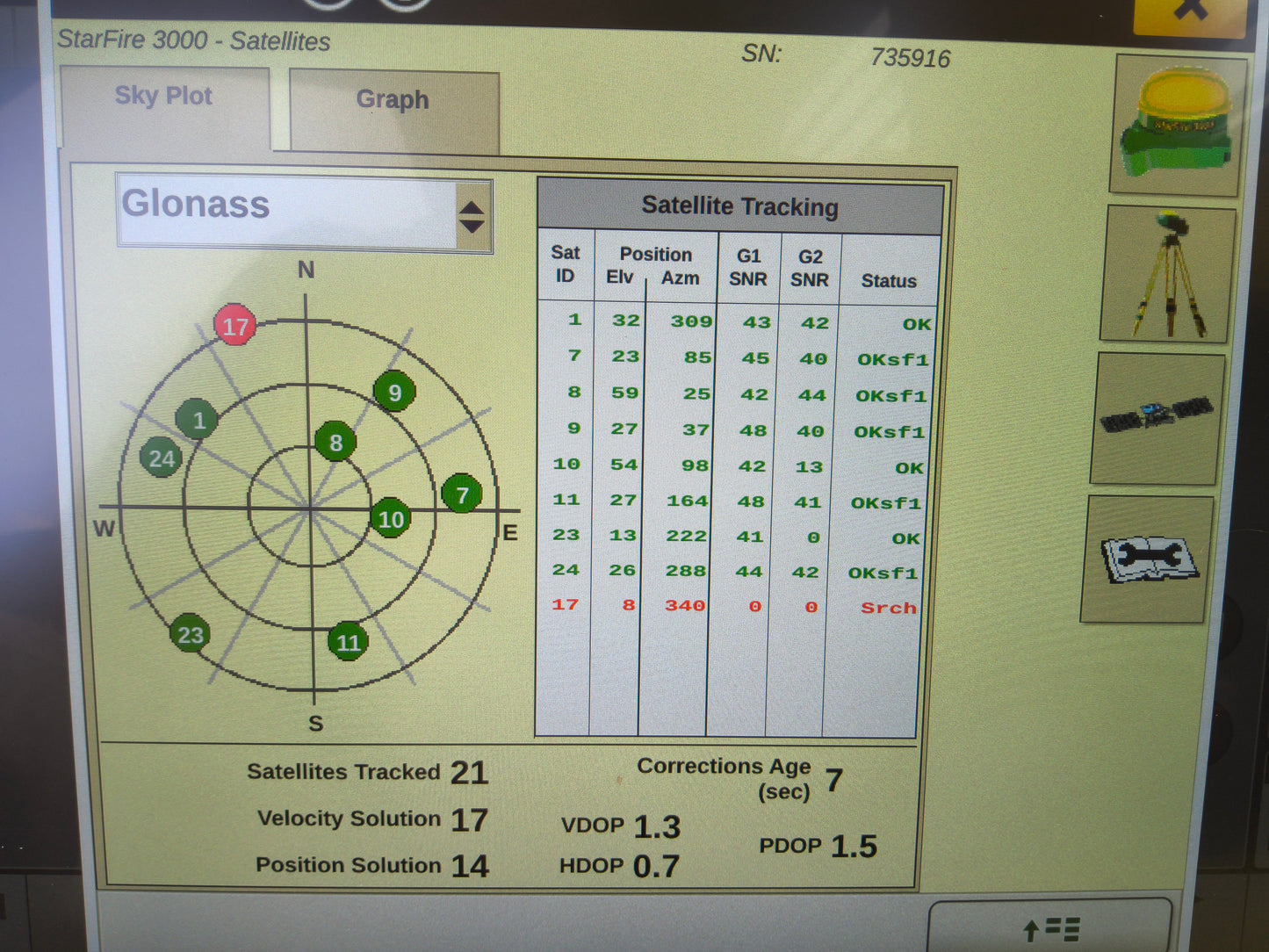Click the Corrections Age value 7
The image size is (1269, 952).
click(x=834, y=780)
